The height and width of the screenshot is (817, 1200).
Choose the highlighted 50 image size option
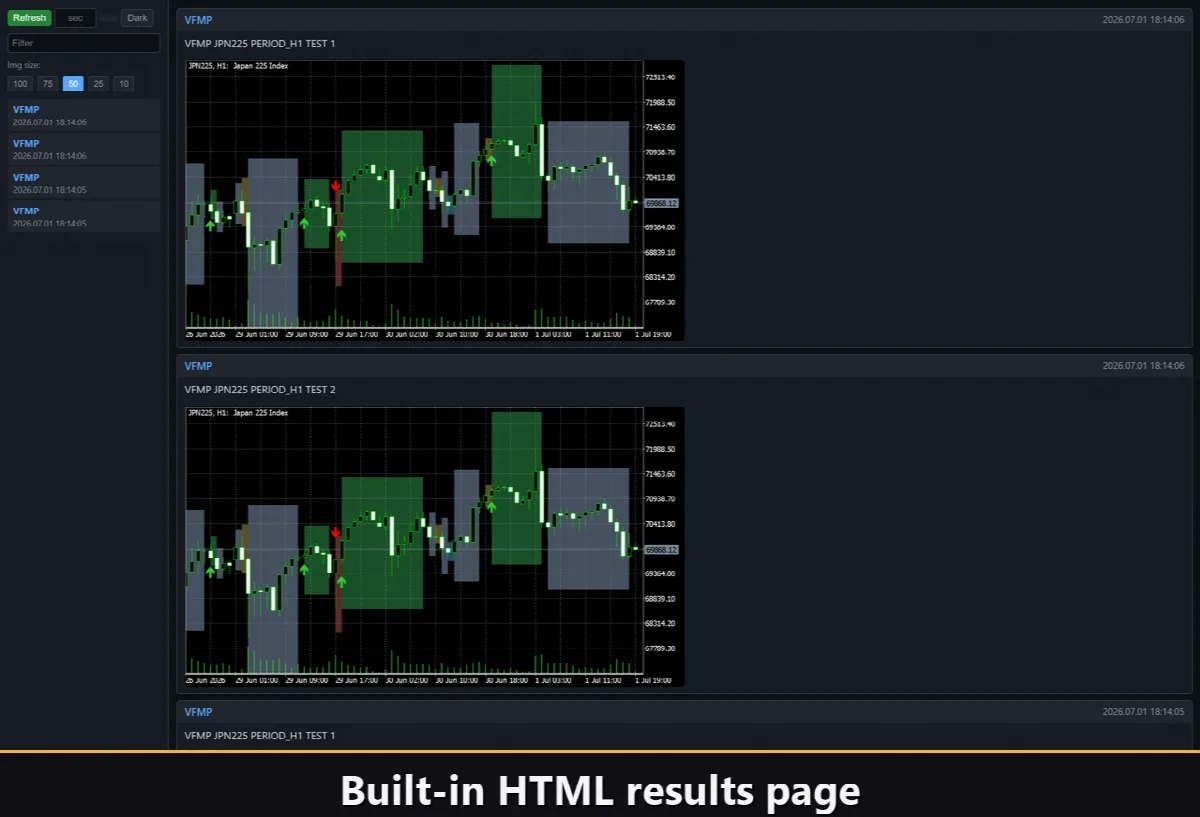tap(73, 84)
